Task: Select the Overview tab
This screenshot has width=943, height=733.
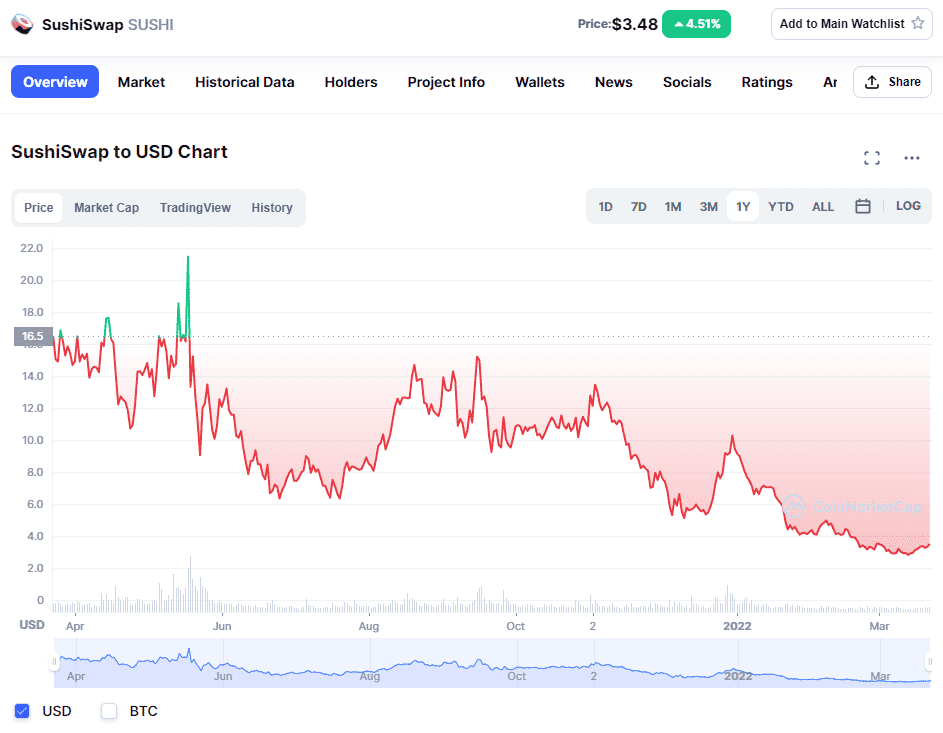Action: 55,82
